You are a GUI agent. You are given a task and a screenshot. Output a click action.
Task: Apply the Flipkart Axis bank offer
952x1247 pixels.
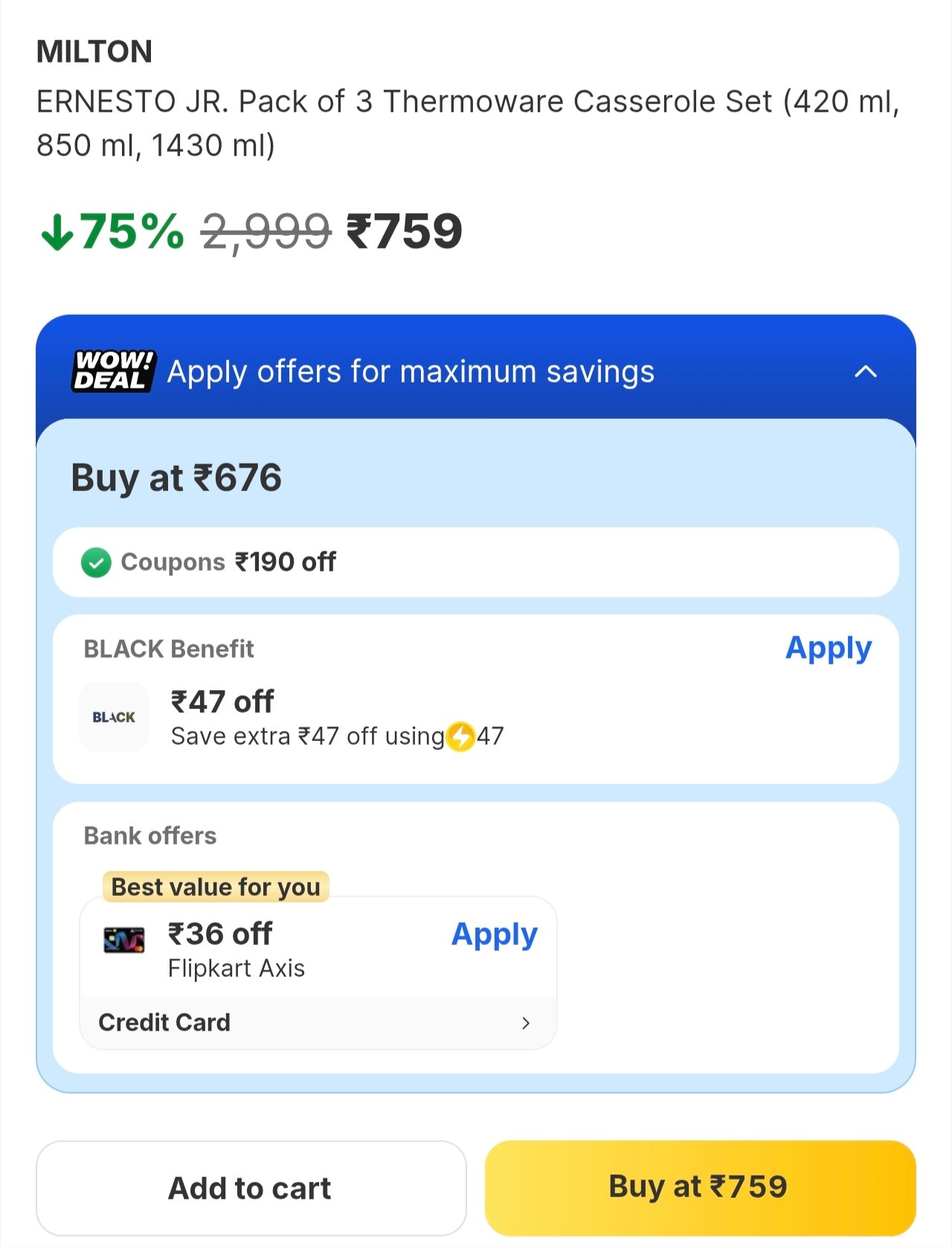pyautogui.click(x=494, y=935)
